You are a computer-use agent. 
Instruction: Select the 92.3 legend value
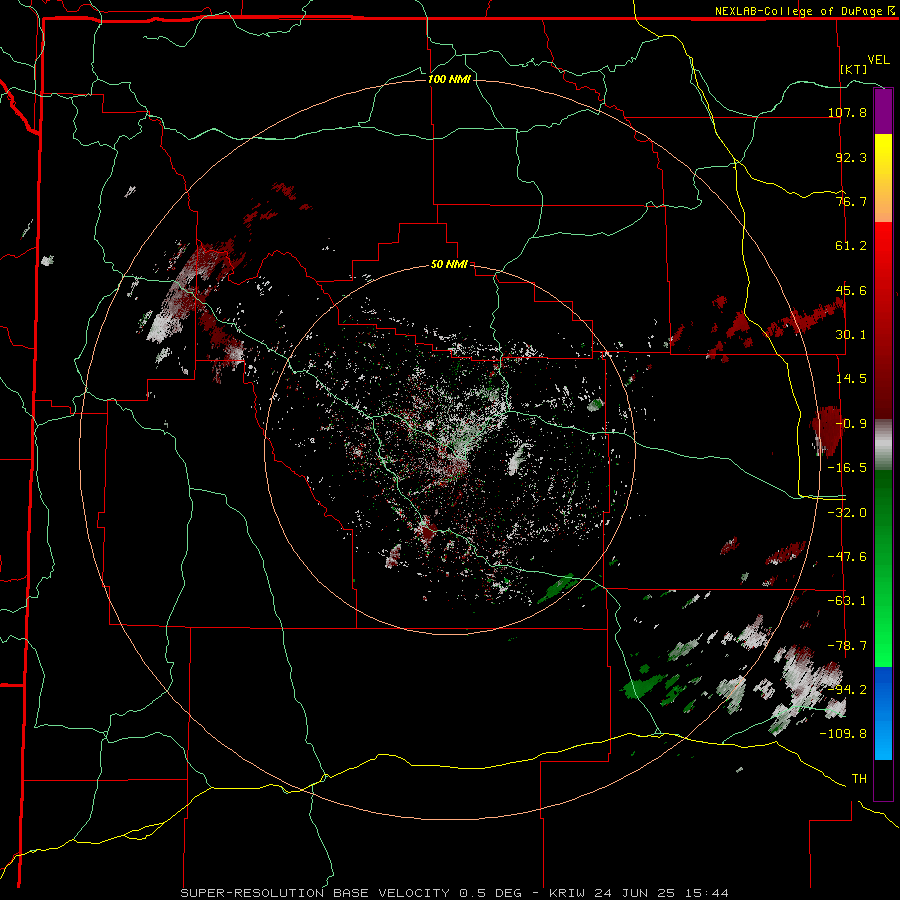(851, 157)
